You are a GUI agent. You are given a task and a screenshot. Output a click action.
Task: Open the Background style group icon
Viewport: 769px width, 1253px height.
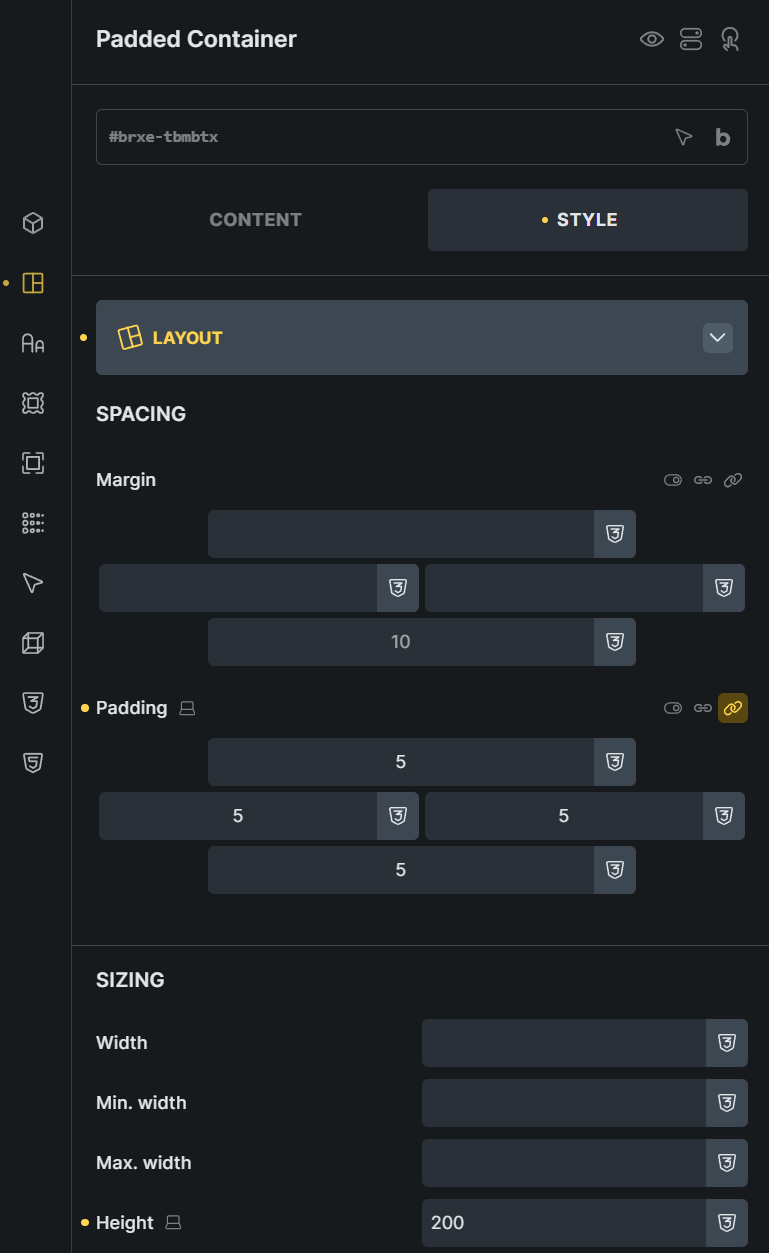pyautogui.click(x=33, y=403)
